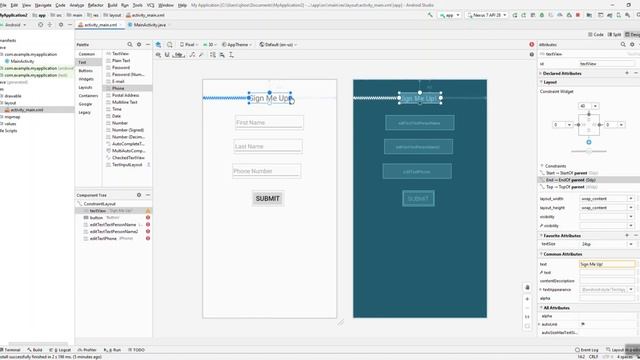640x360 pixels.
Task: Switch editor to Code view
Action: (596, 35)
